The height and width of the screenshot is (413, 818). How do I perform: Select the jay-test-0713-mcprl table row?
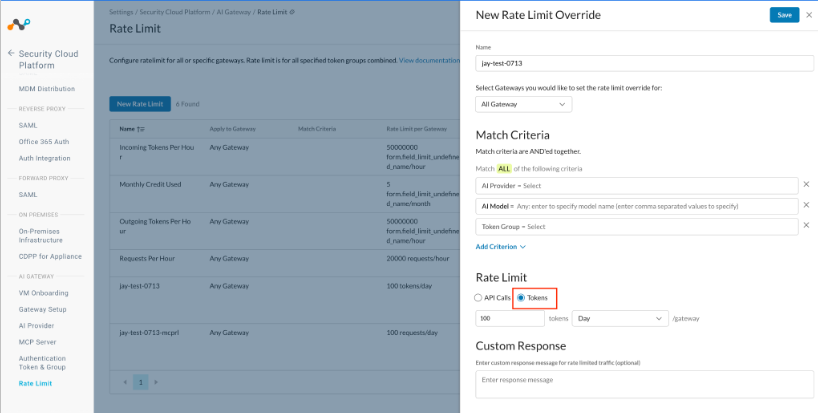pos(285,347)
